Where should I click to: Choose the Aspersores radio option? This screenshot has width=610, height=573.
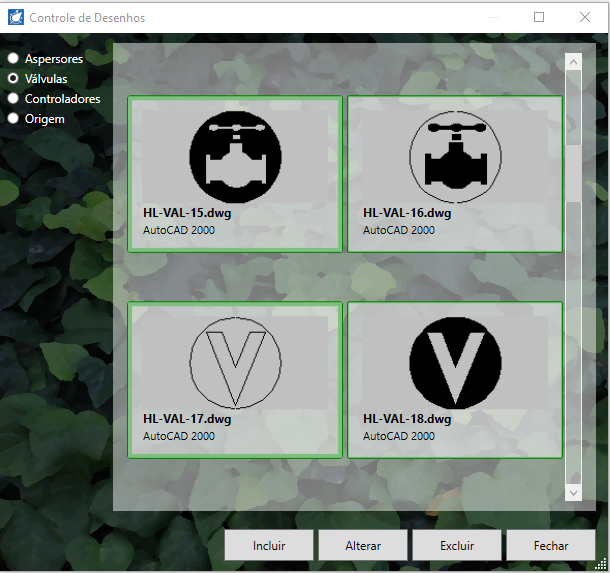(x=14, y=59)
